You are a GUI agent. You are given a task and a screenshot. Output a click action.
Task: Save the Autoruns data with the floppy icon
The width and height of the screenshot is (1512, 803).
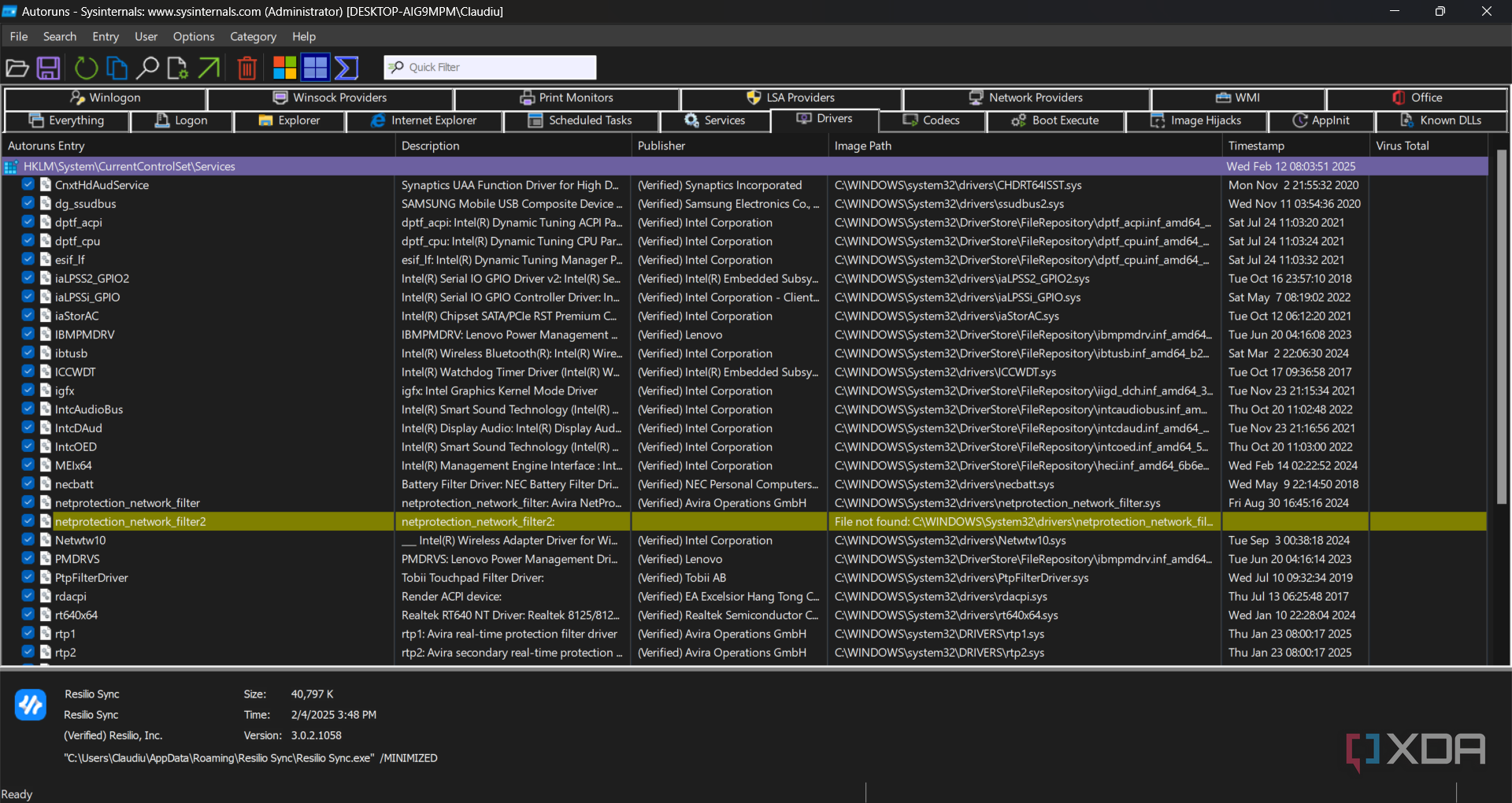coord(49,68)
